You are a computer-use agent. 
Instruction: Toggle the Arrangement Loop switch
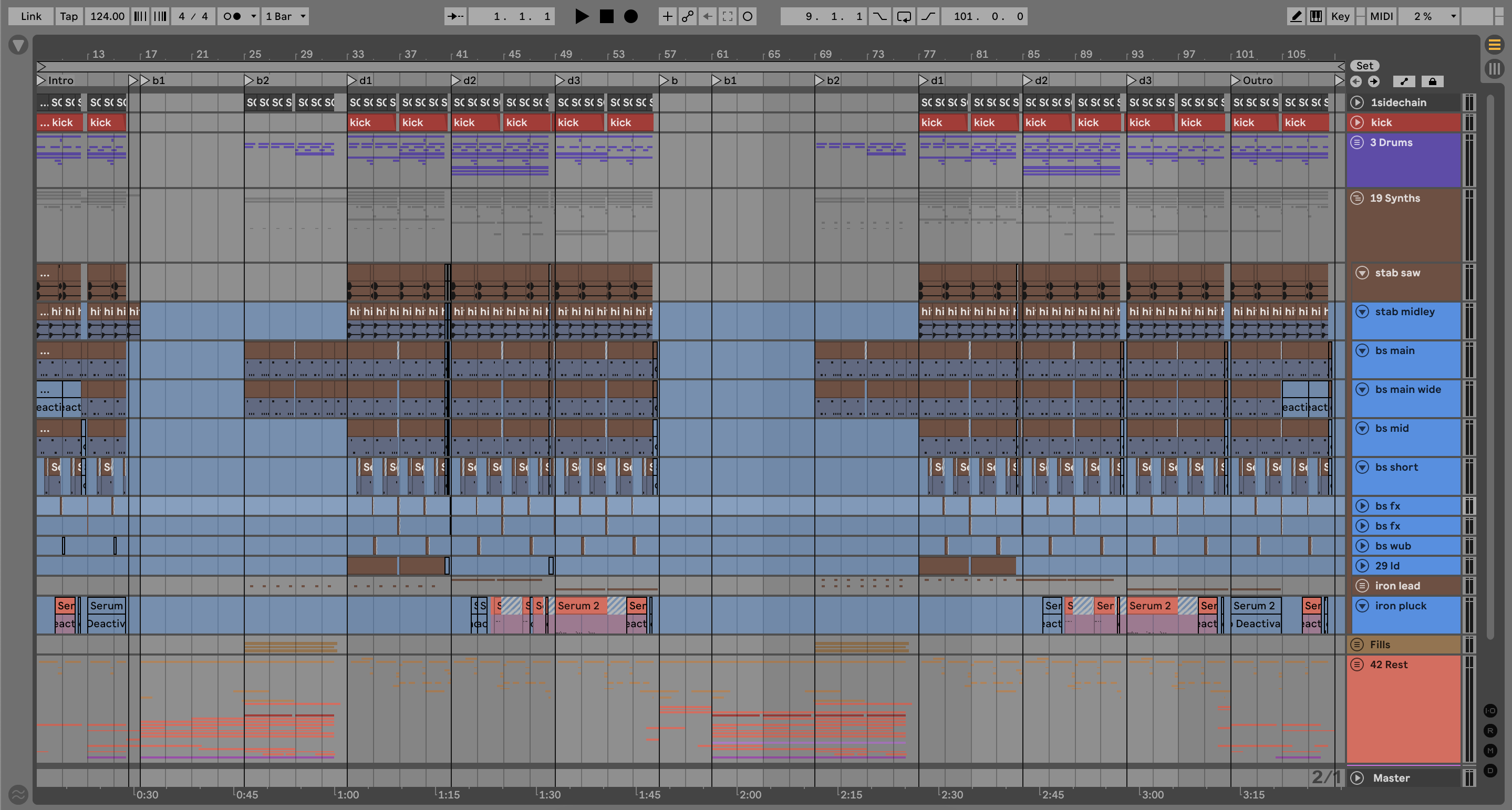(904, 16)
